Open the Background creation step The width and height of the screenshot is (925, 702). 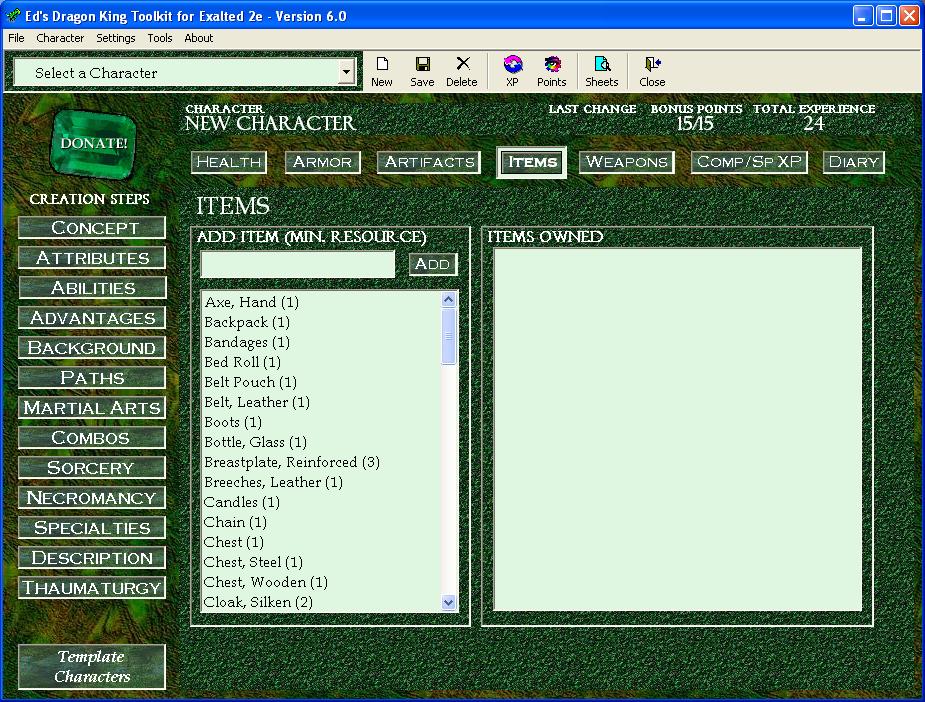[92, 348]
